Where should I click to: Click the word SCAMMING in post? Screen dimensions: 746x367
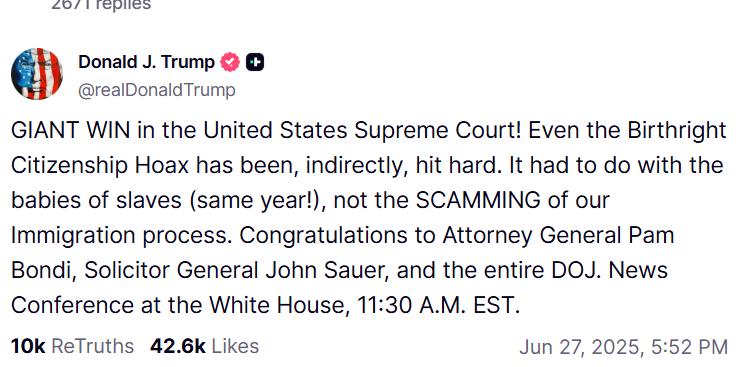point(478,200)
